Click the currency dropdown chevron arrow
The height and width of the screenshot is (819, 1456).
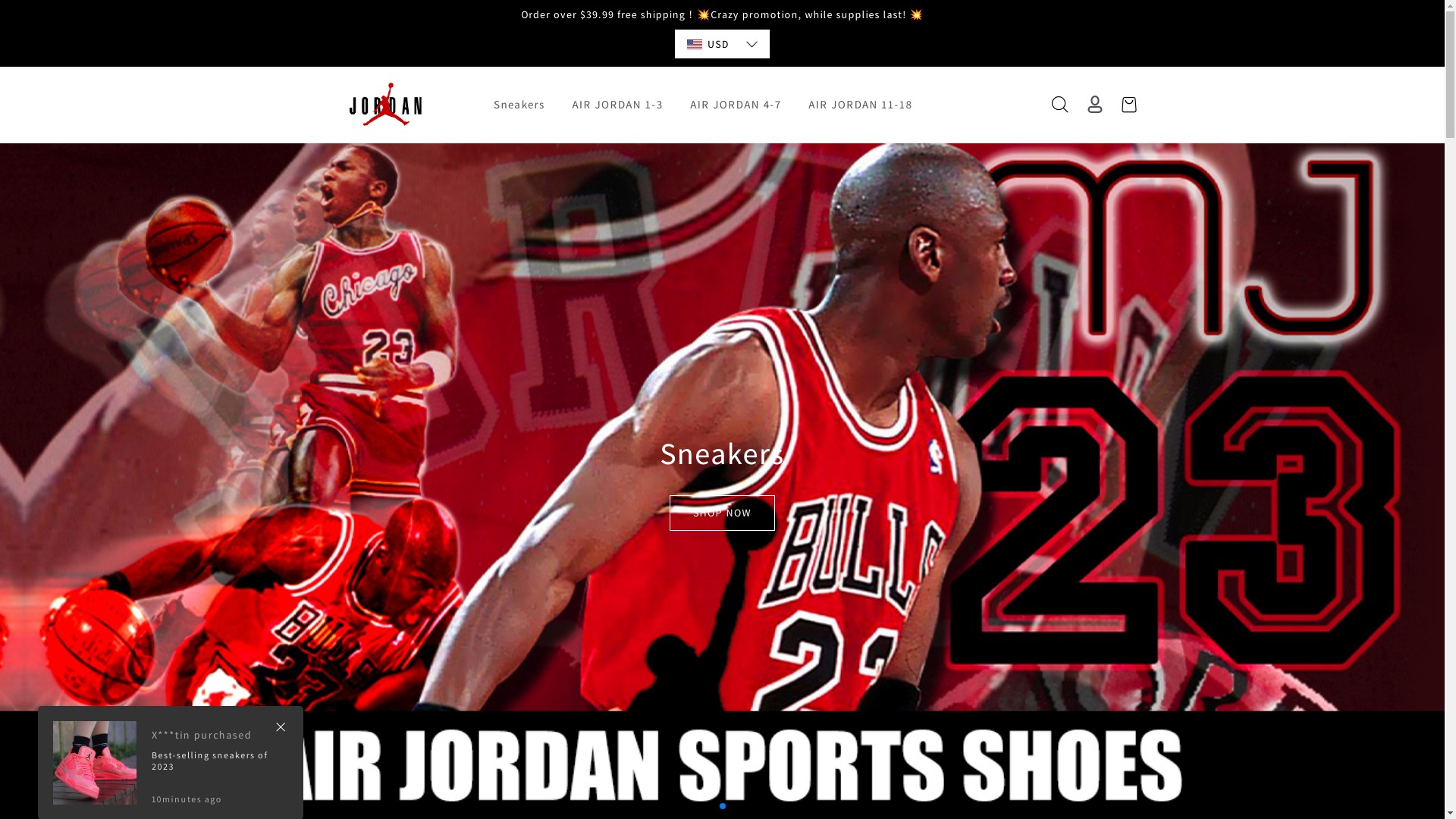[x=752, y=45]
